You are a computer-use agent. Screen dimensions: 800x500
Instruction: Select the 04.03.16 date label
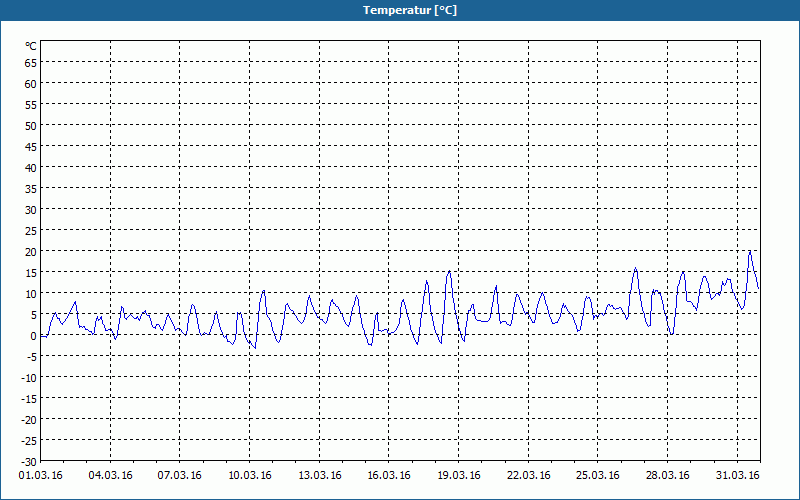click(110, 475)
